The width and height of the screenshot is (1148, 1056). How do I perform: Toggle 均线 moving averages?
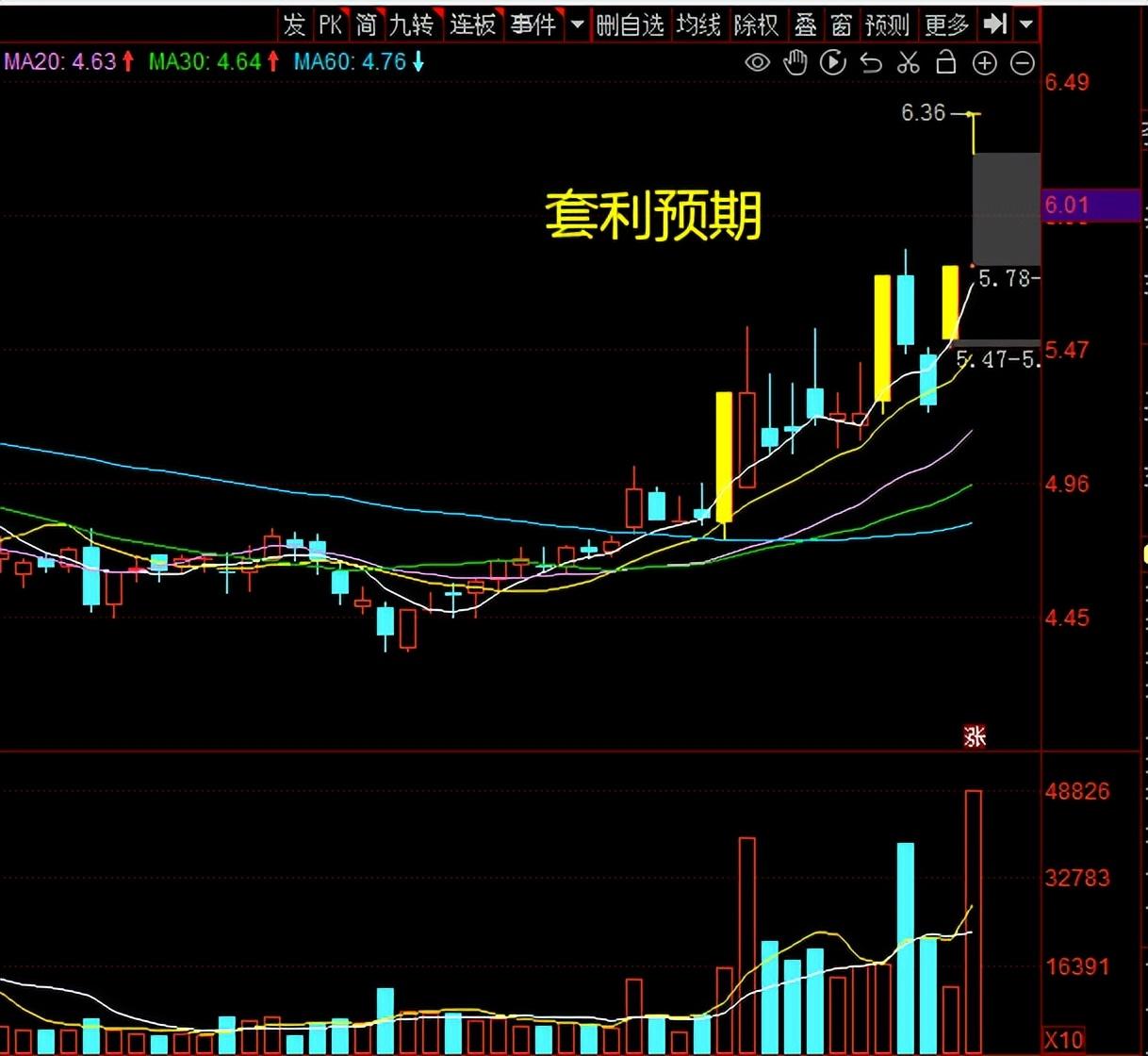pos(697,25)
